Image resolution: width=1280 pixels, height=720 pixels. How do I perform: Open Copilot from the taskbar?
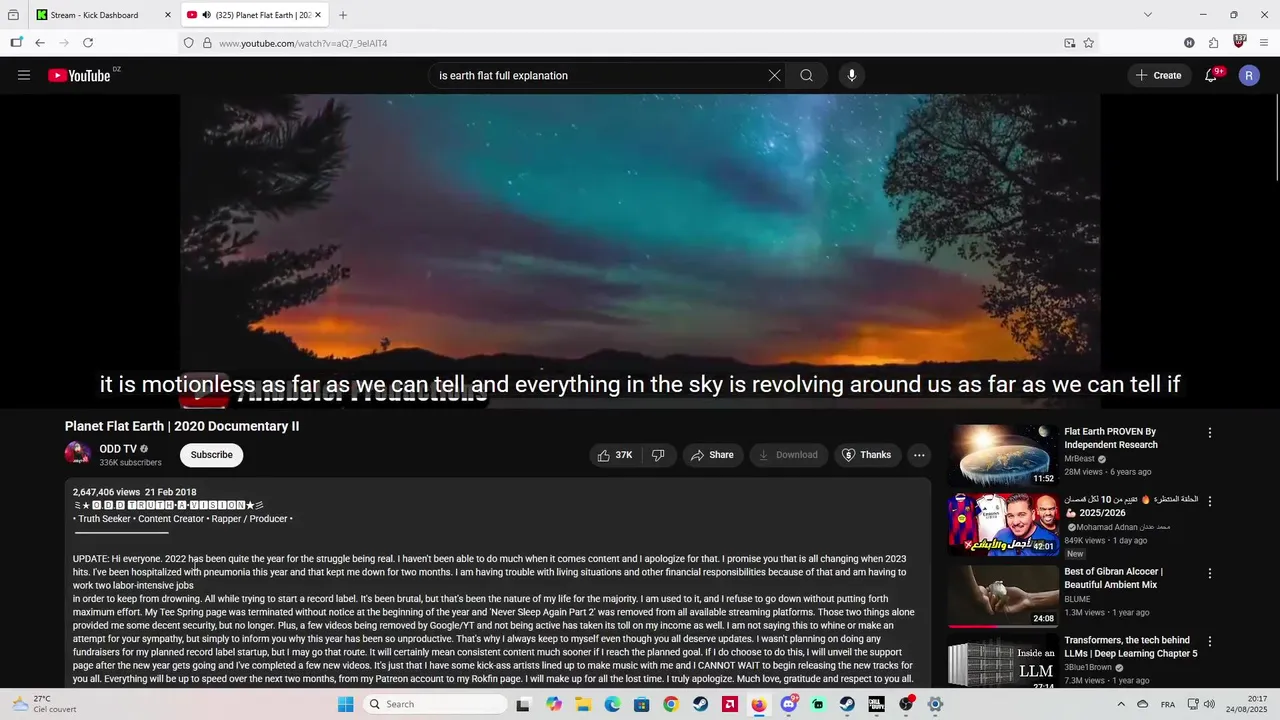pos(554,704)
